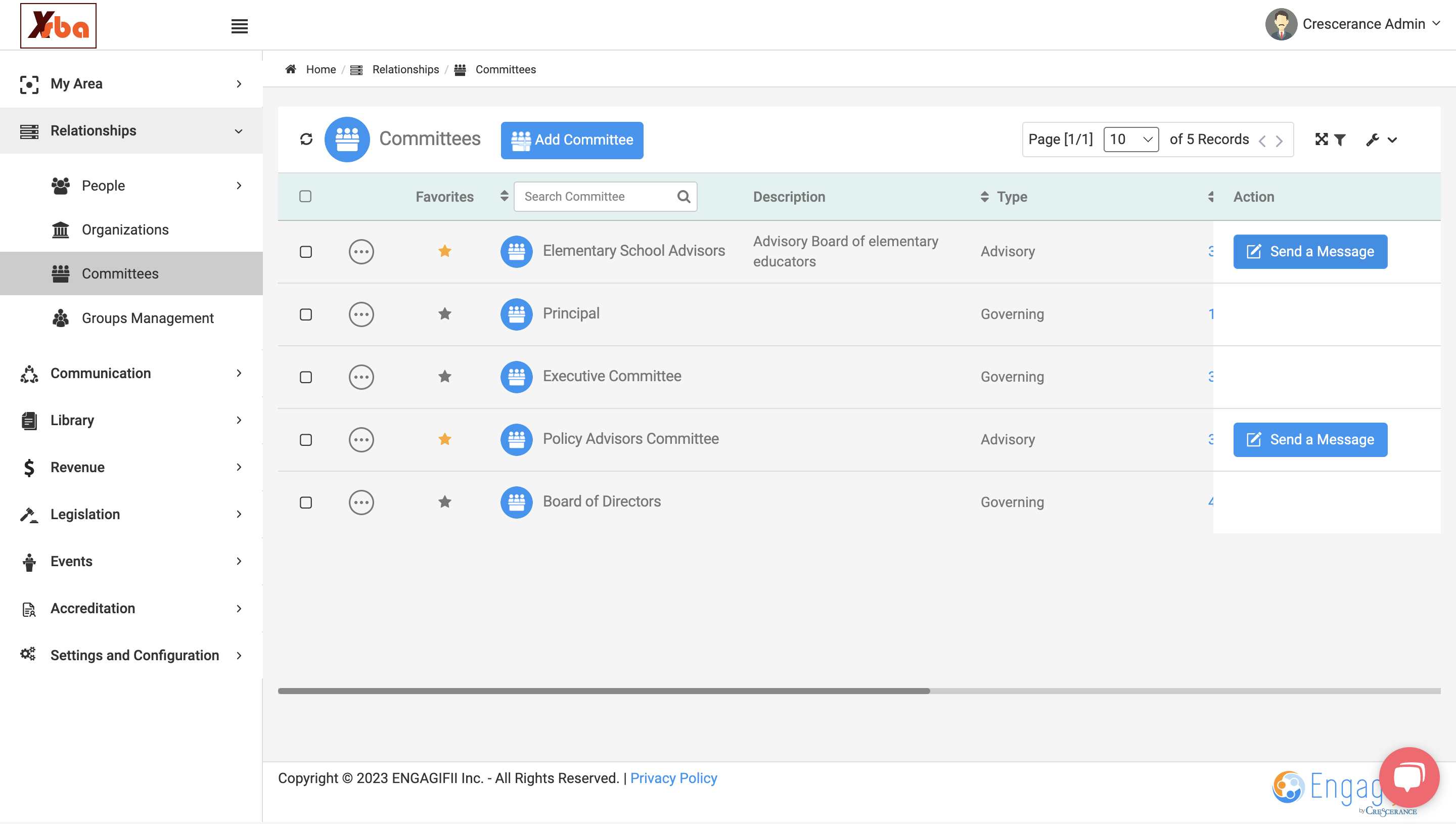Open the Privacy Policy link

tap(673, 779)
